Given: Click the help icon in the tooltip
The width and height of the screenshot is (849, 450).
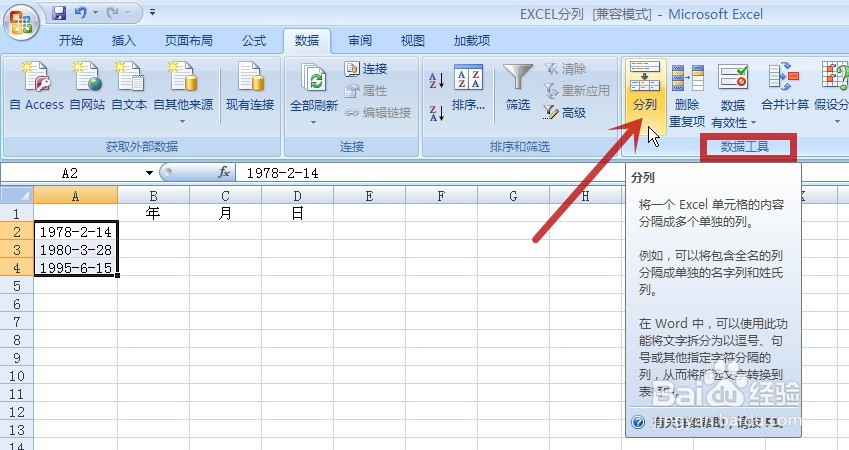Looking at the screenshot, I should [x=638, y=422].
